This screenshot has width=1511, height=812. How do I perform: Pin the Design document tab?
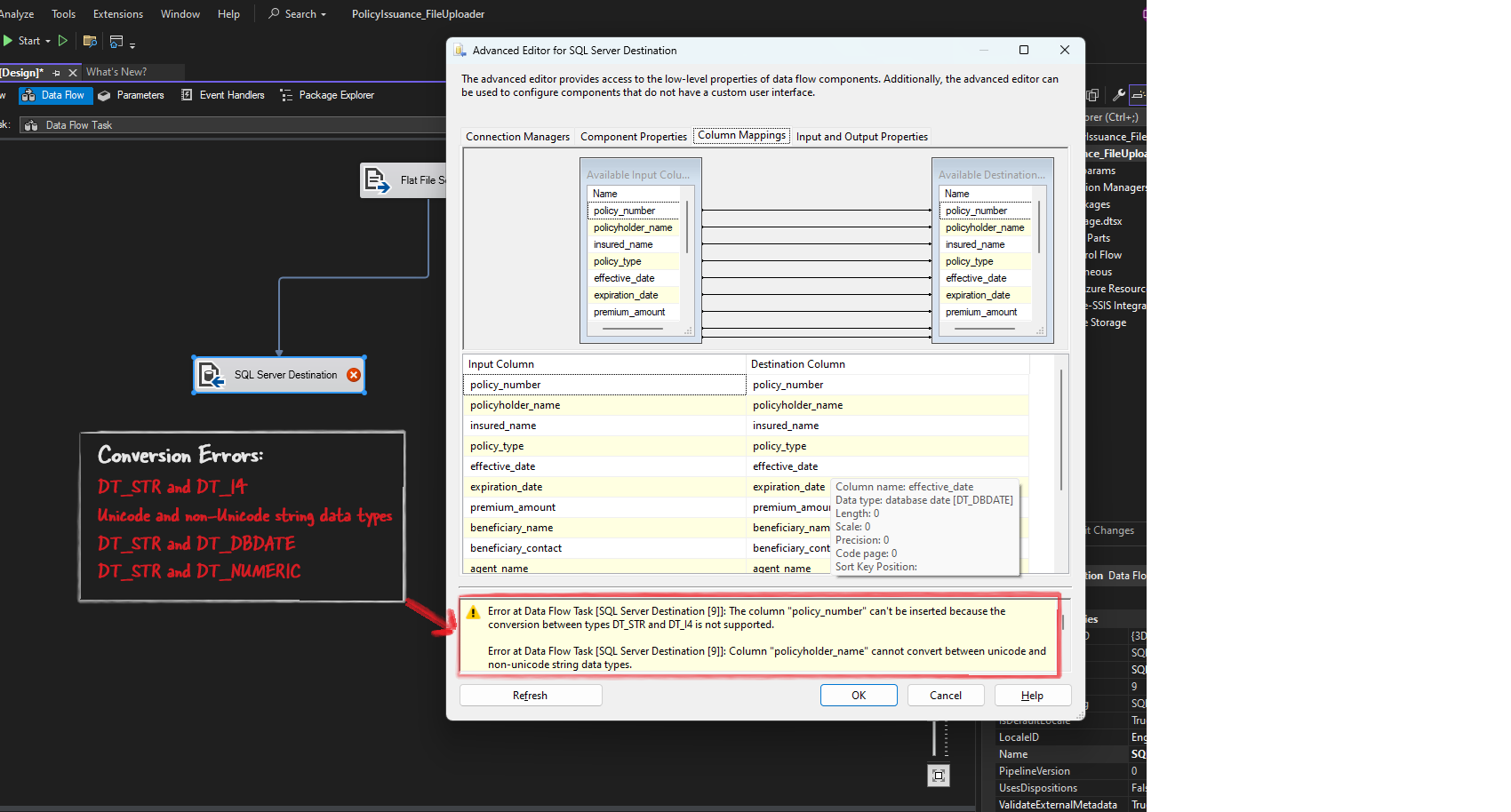57,73
